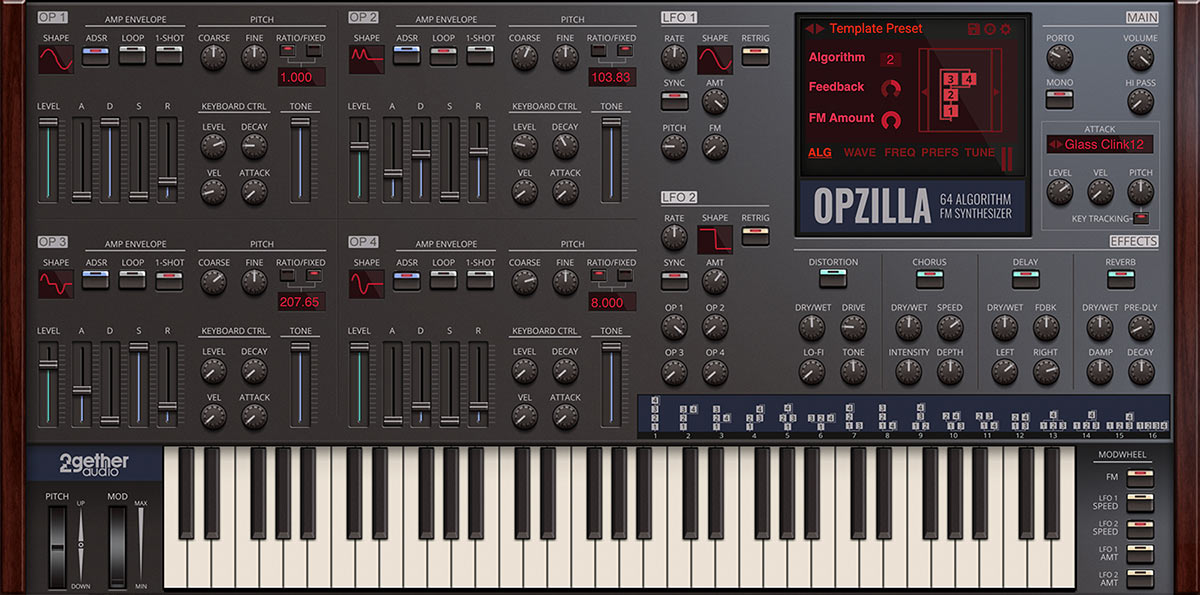Open the PREFS tab in the display
Screen dimensions: 1200x595
click(x=939, y=153)
